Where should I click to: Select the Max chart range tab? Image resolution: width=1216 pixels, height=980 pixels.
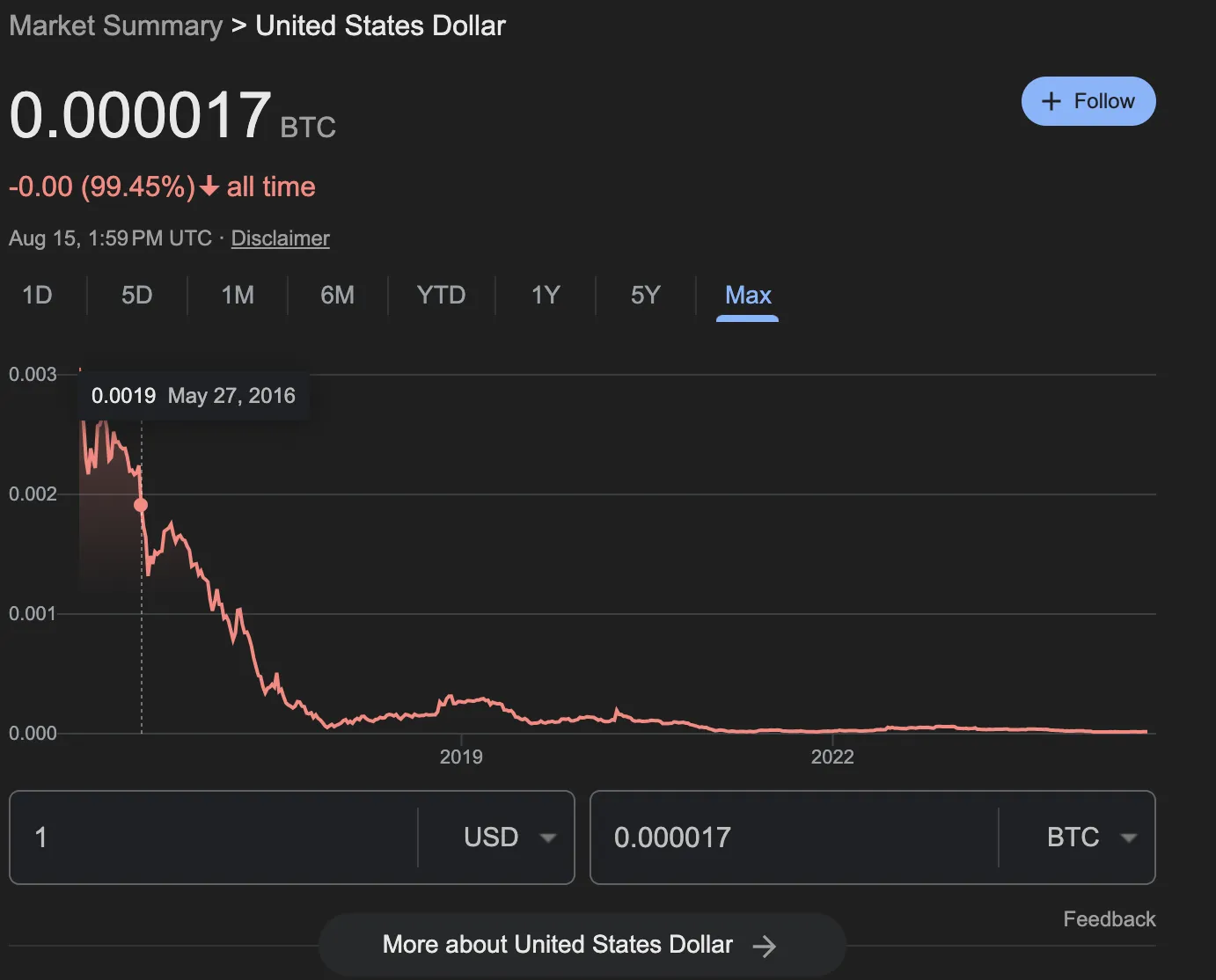click(748, 295)
